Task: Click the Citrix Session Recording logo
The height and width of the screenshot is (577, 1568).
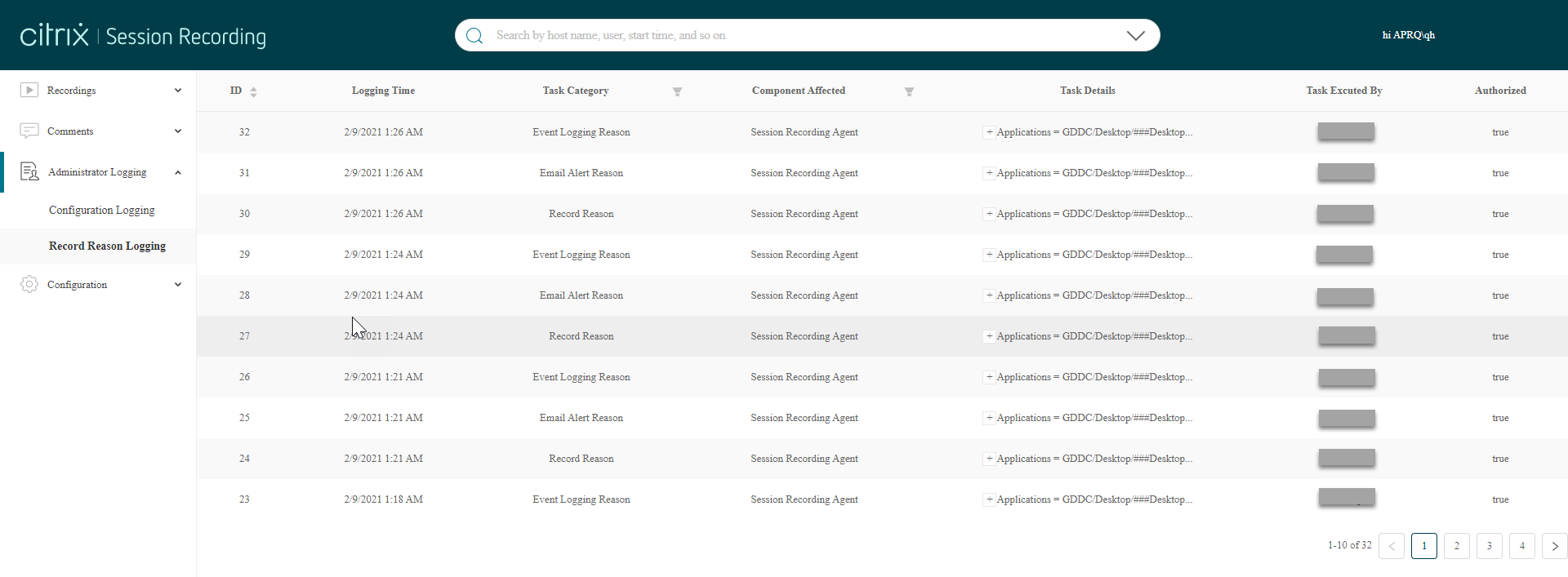Action: 143,35
